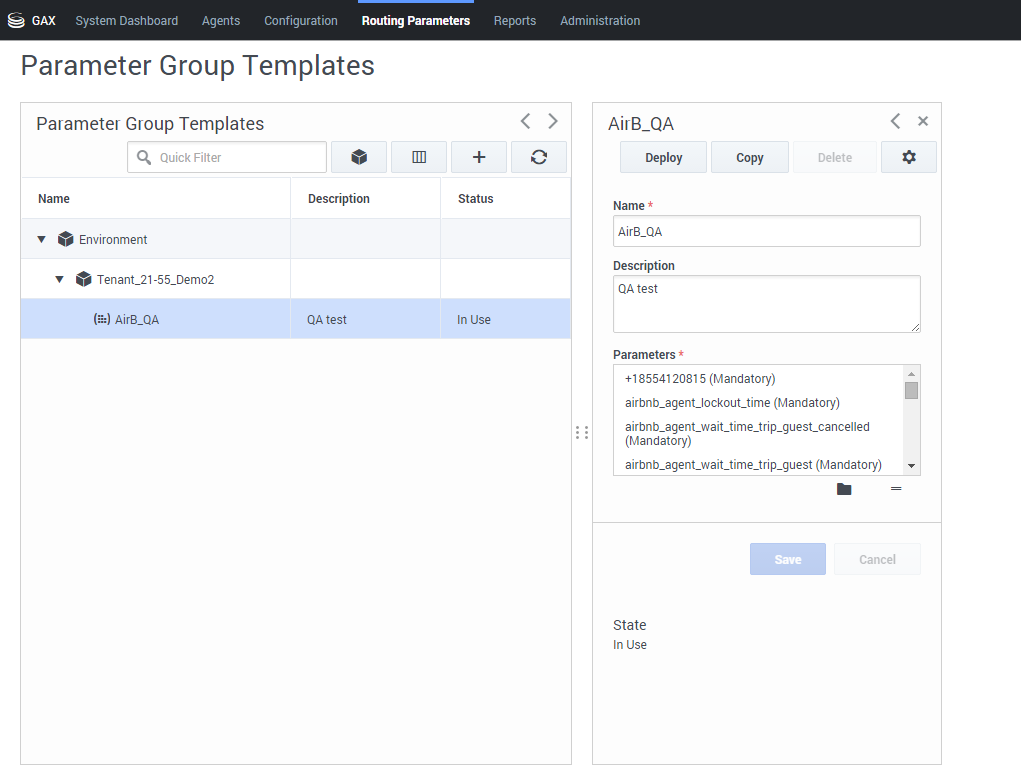Viewport: 1021px width, 775px height.
Task: Click the plus icon to add template
Action: coord(479,157)
